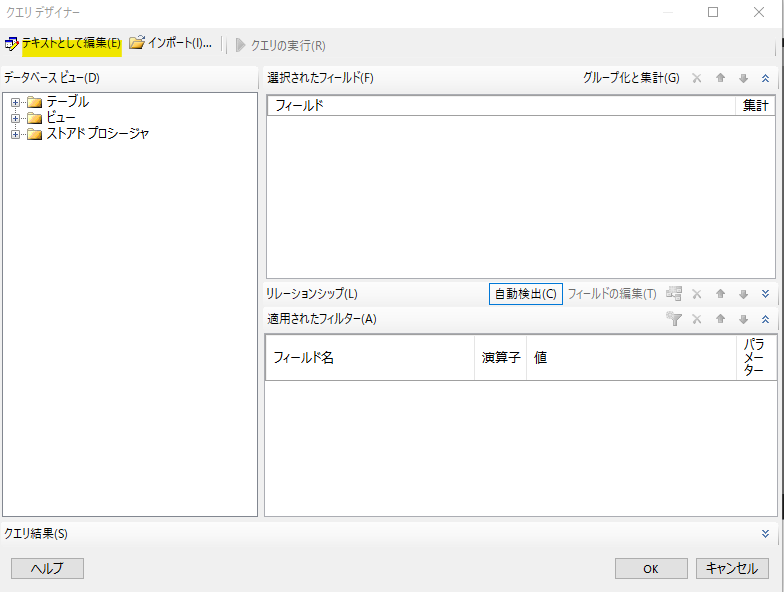Click move up arrow in selected fields header
Viewport: 784px width, 592px height.
pyautogui.click(x=720, y=78)
